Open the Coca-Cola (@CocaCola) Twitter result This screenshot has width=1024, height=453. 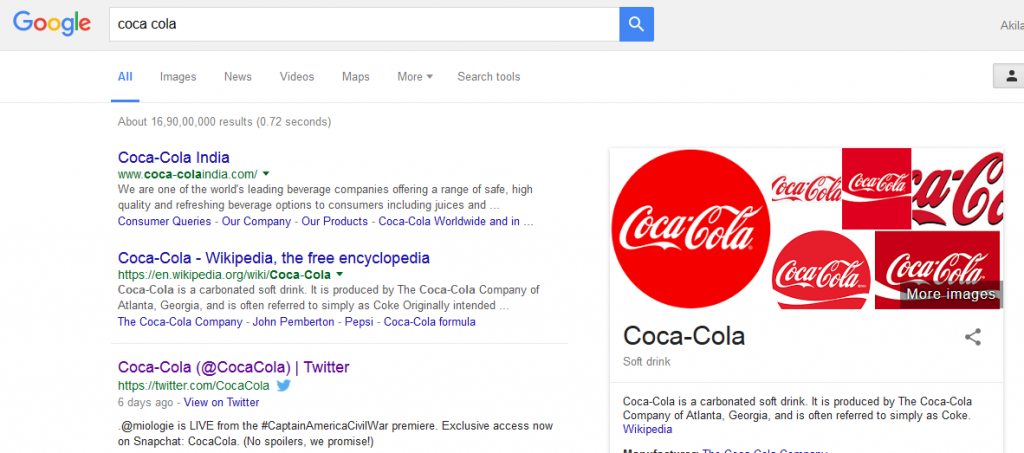(234, 367)
